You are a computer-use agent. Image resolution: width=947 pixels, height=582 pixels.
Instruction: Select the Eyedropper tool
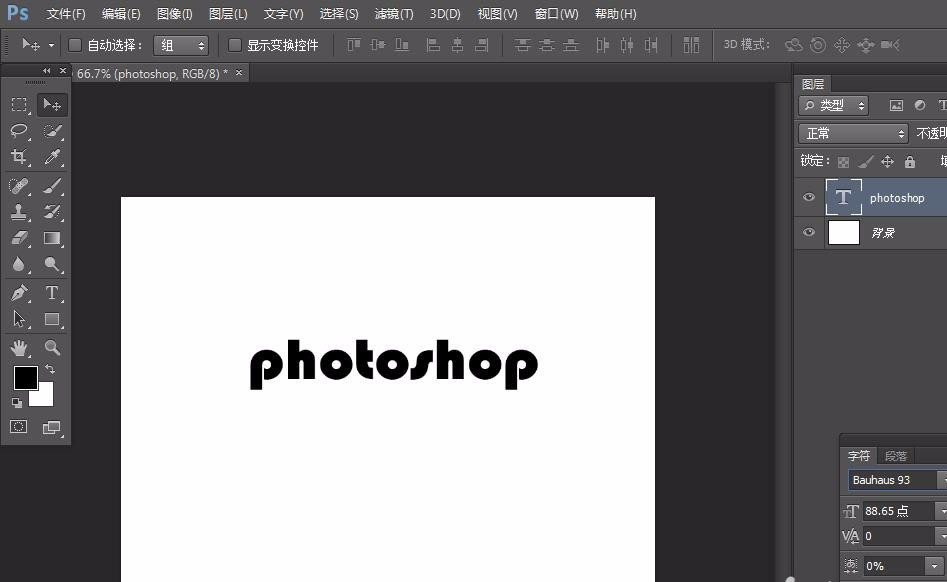(x=52, y=157)
